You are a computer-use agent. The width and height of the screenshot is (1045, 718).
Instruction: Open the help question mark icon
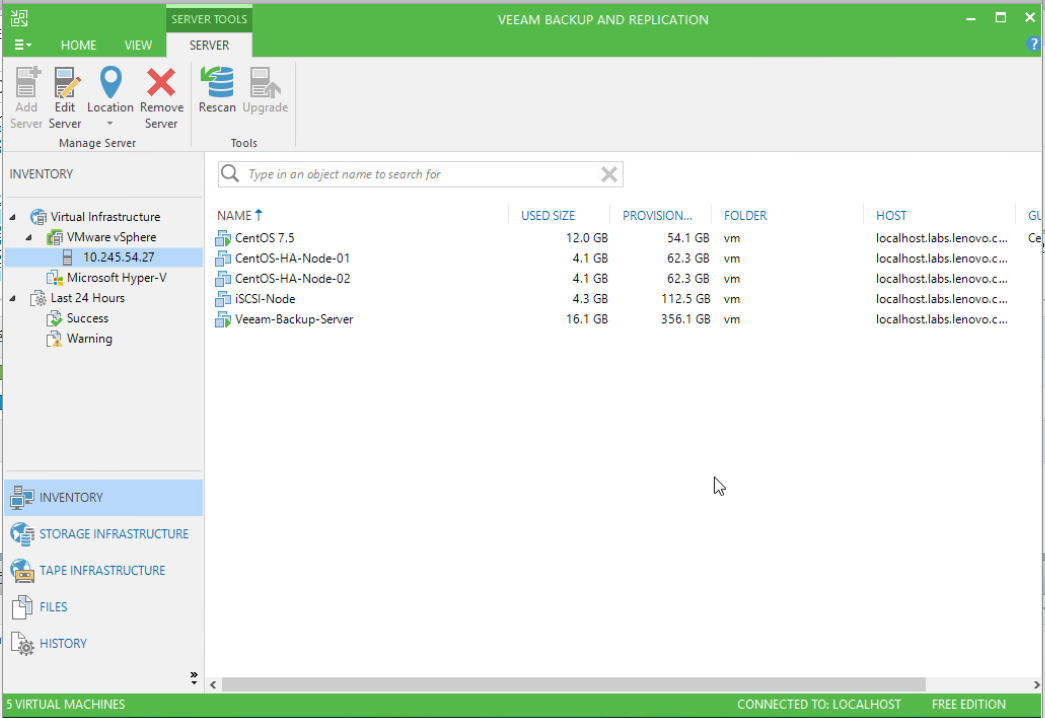(1033, 44)
